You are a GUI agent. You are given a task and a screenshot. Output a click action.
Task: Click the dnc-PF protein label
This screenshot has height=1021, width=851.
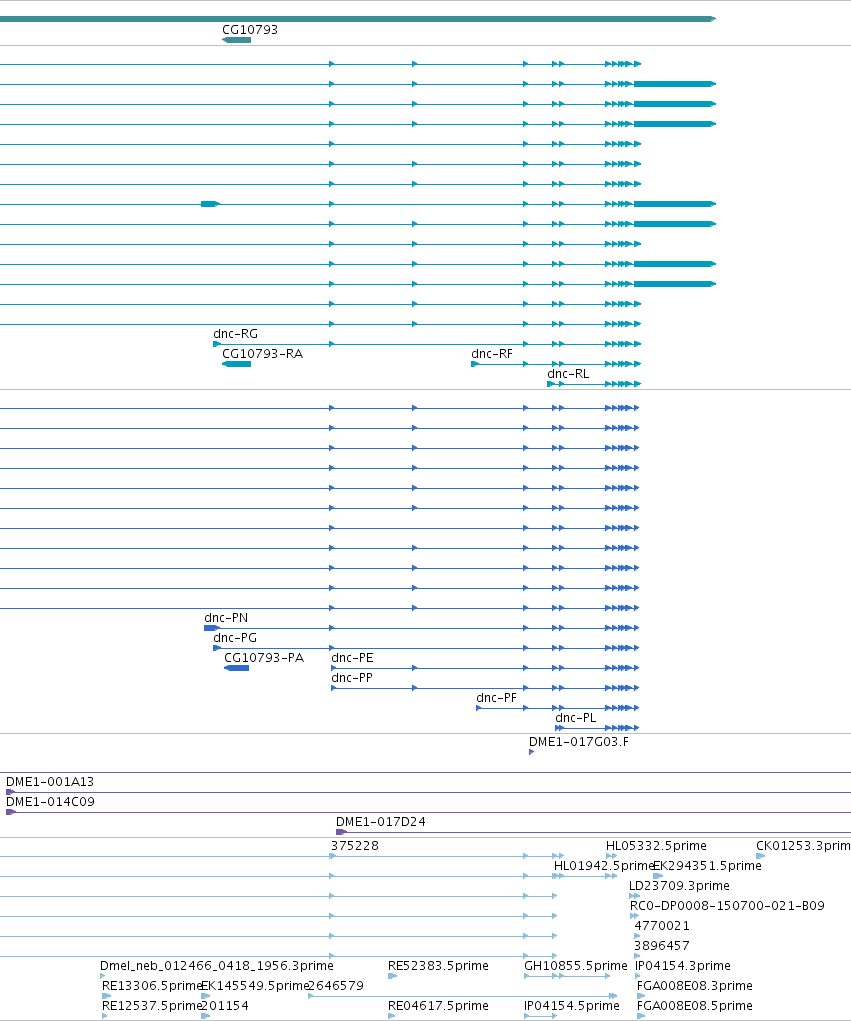[x=497, y=697]
